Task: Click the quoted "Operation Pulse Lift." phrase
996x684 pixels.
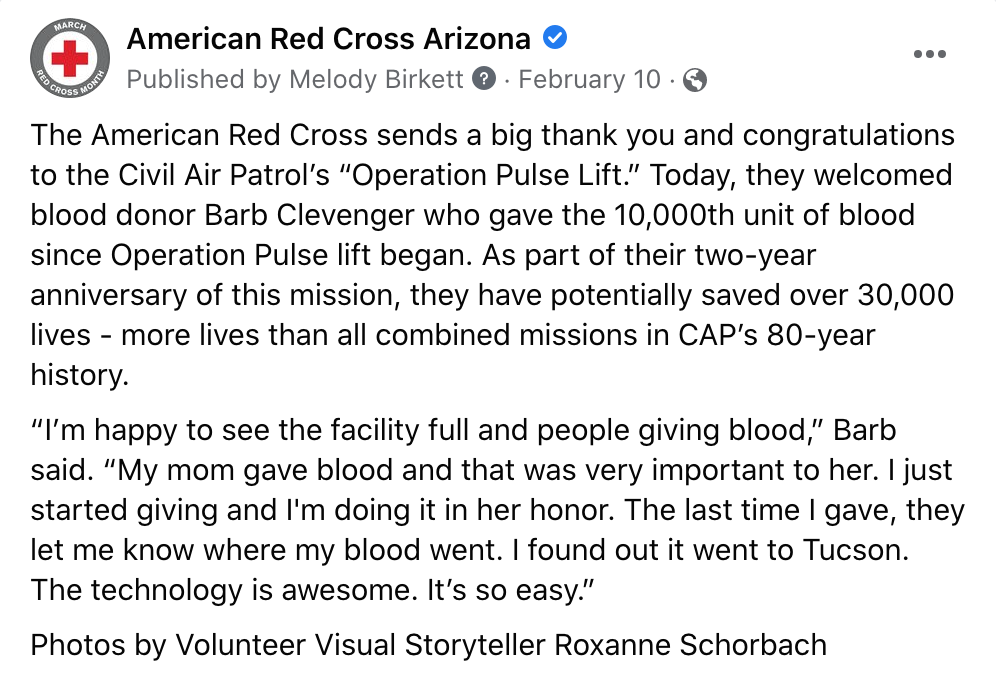Action: pyautogui.click(x=488, y=176)
